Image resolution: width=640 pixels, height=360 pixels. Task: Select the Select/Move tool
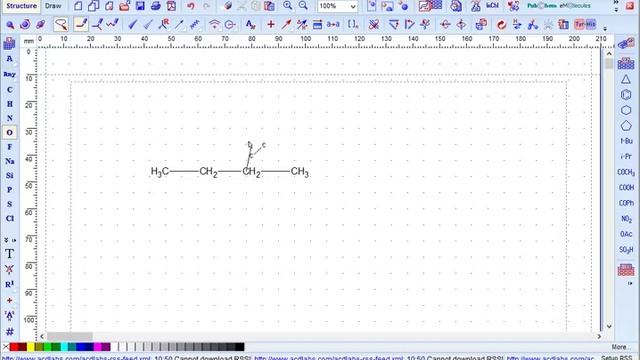pyautogui.click(x=10, y=25)
